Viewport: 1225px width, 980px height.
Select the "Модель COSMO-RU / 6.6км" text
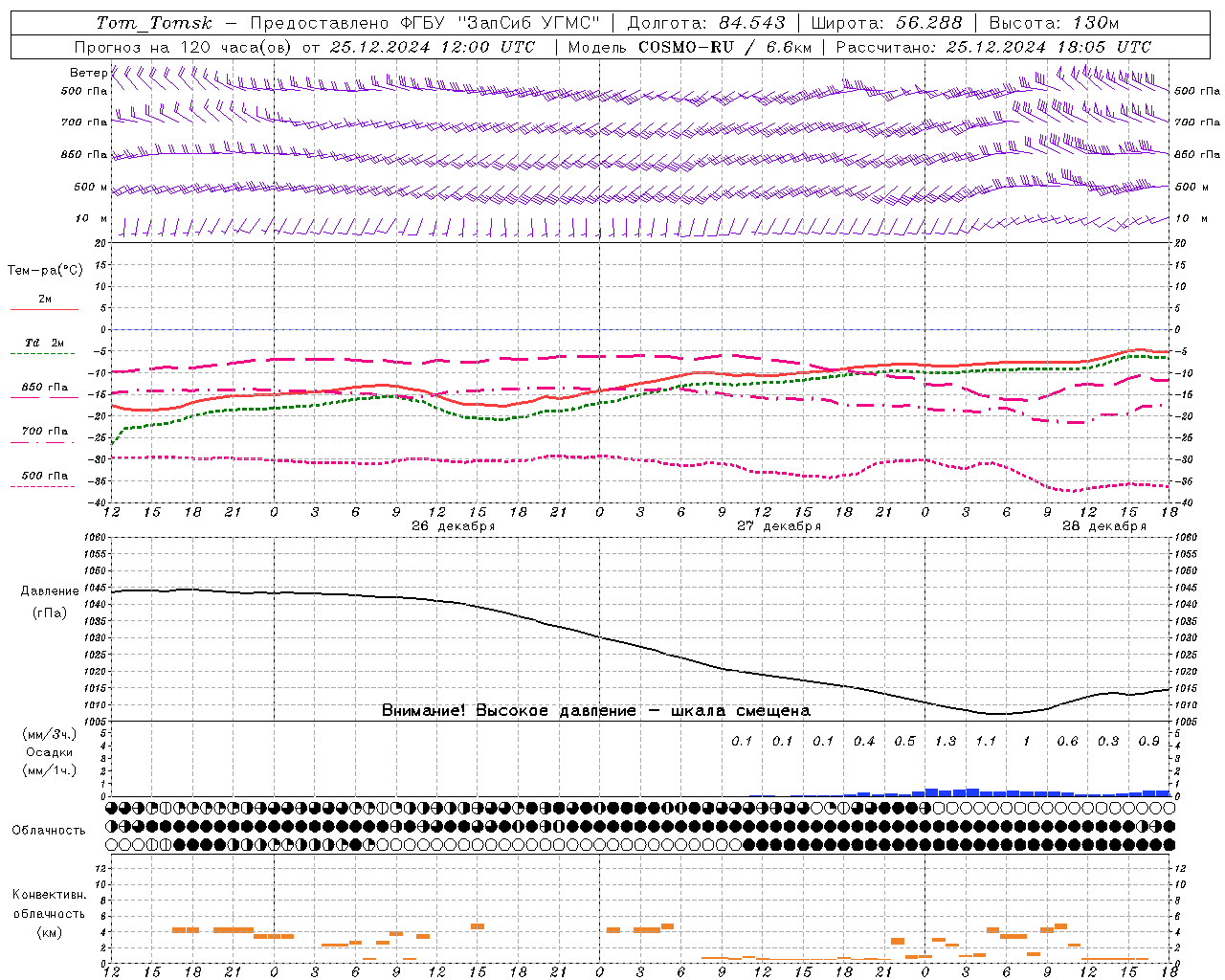point(690,47)
